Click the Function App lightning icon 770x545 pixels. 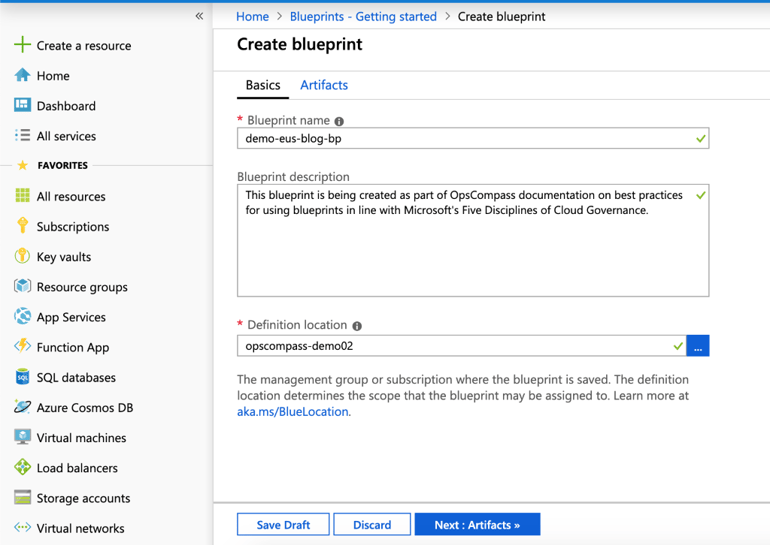22,346
